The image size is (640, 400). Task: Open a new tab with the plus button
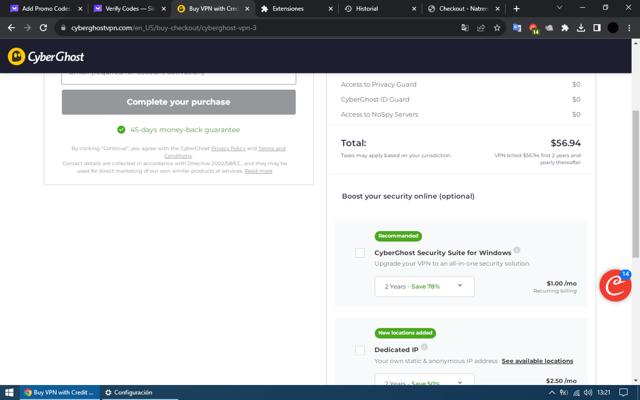[x=516, y=9]
